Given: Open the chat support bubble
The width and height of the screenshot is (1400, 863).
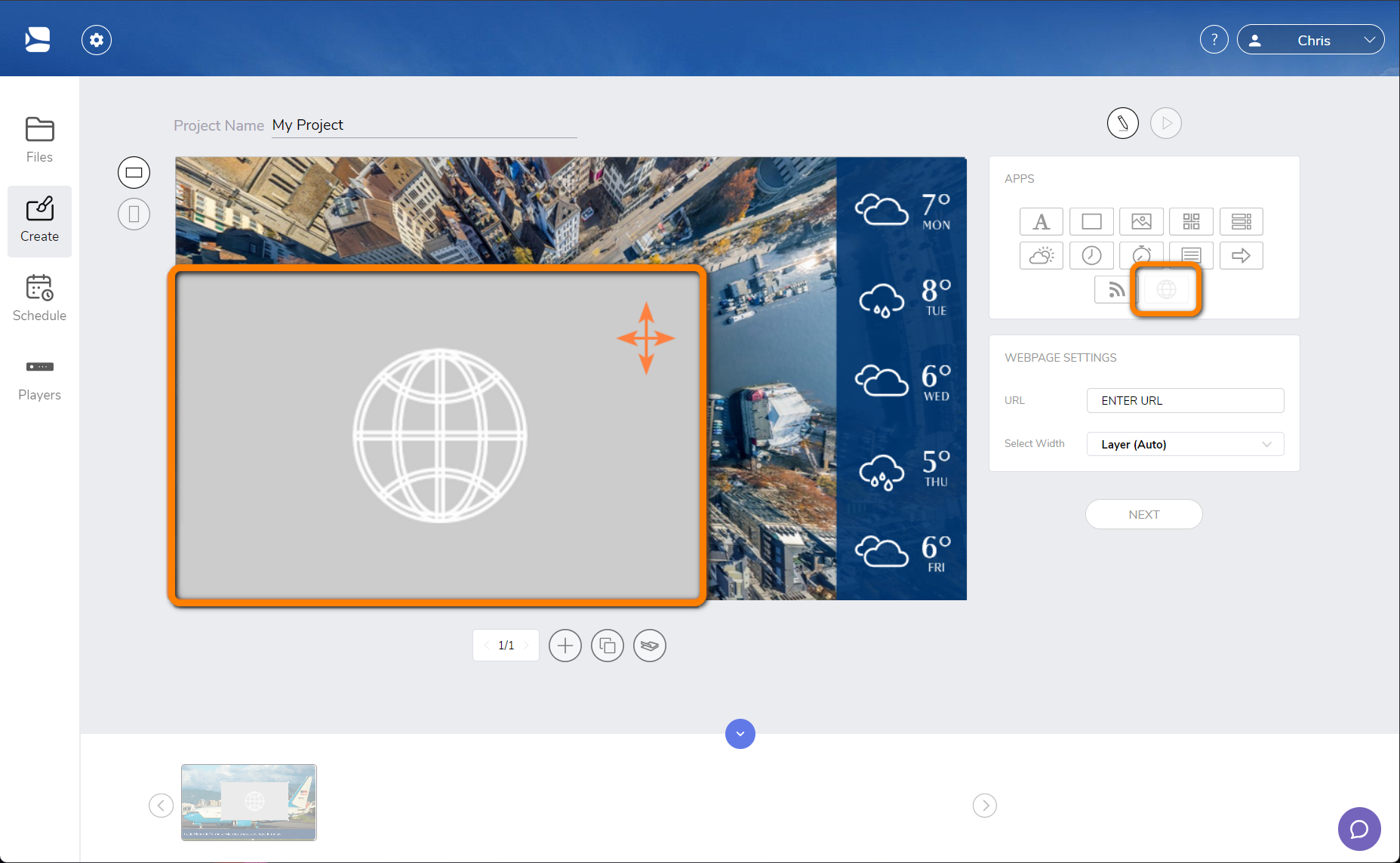Looking at the screenshot, I should 1359,829.
